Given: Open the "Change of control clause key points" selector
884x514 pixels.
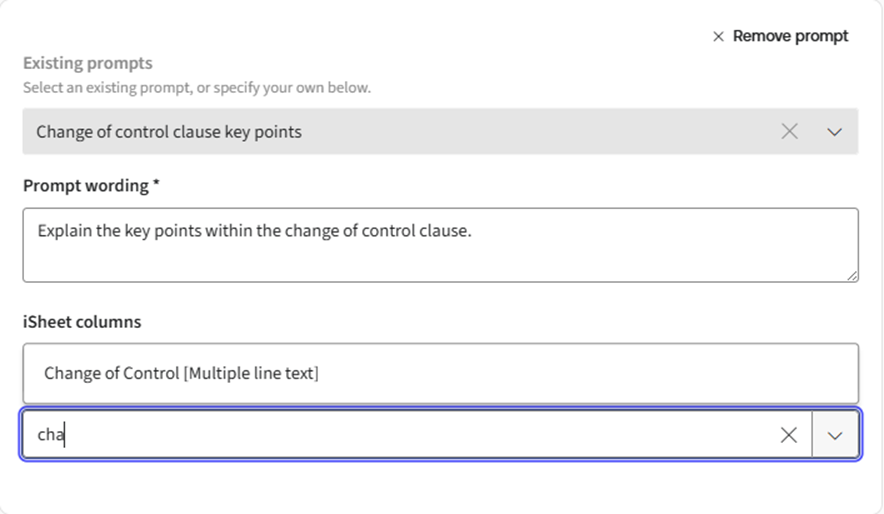Looking at the screenshot, I should coord(400,131).
